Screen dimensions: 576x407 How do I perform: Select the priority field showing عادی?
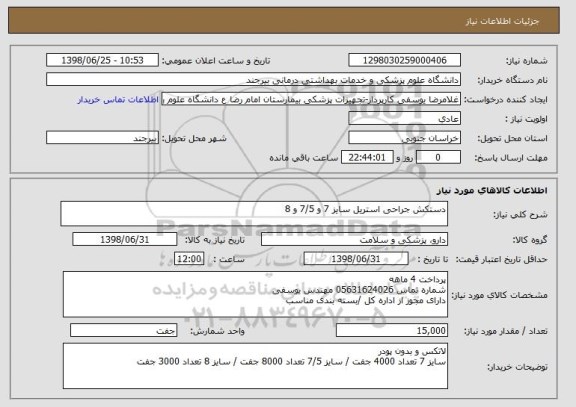click(404, 119)
